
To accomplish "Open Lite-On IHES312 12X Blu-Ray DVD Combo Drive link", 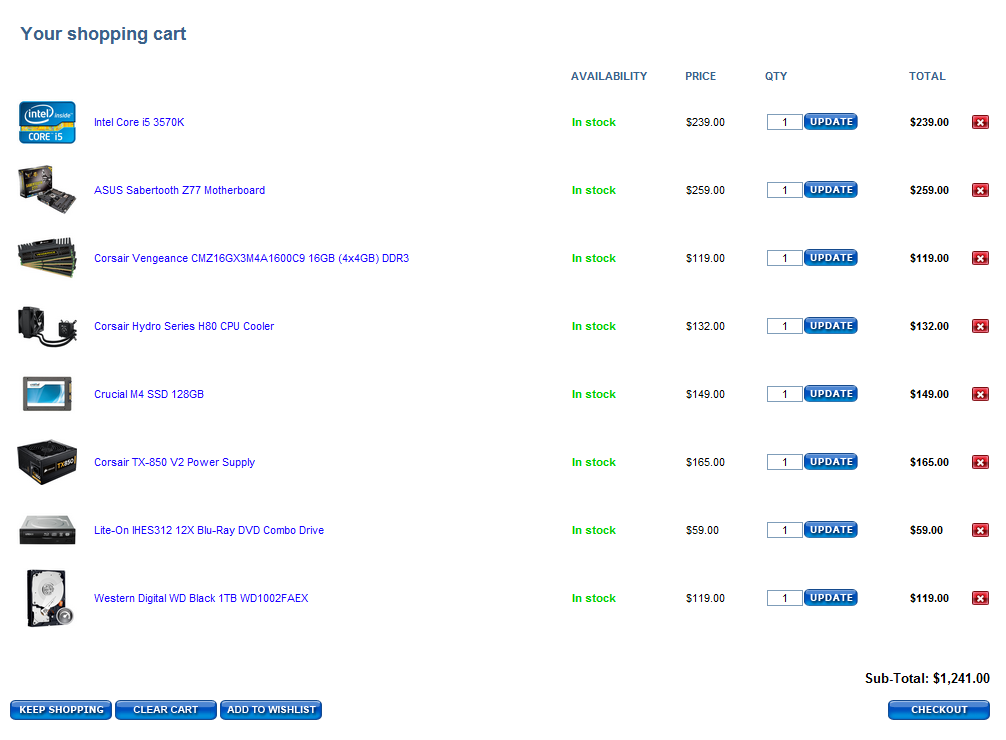I will [209, 530].
